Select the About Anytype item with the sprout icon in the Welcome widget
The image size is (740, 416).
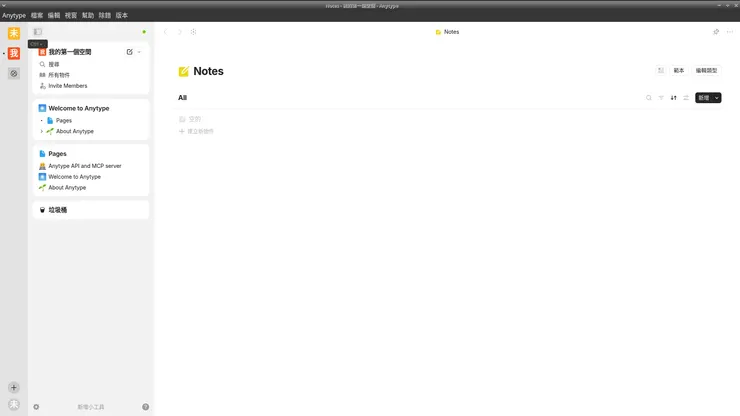(75, 131)
